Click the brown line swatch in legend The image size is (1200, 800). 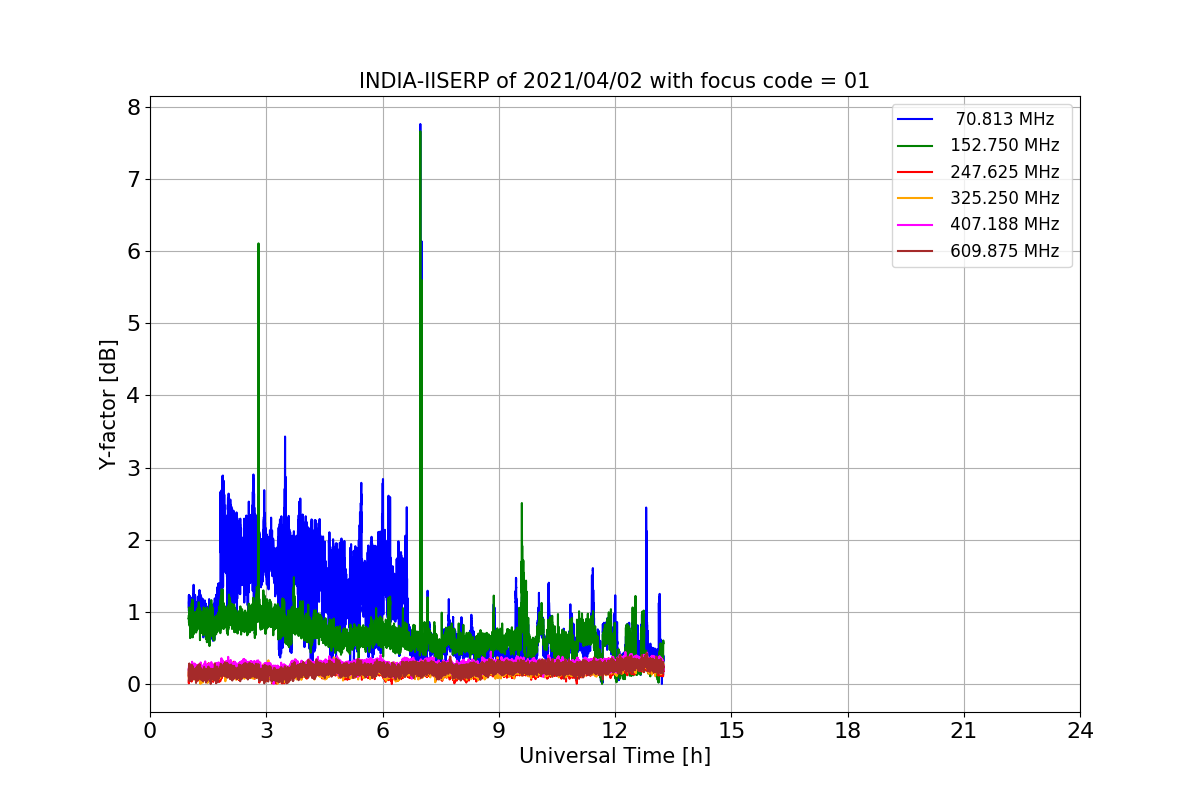916,251
